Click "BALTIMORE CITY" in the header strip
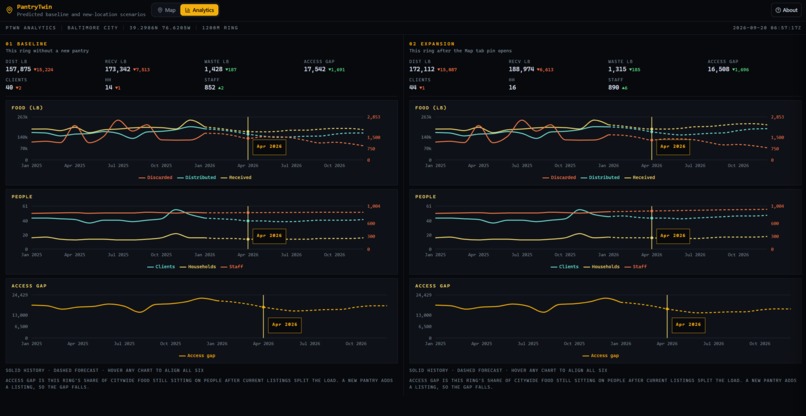The width and height of the screenshot is (806, 416). coord(92,28)
